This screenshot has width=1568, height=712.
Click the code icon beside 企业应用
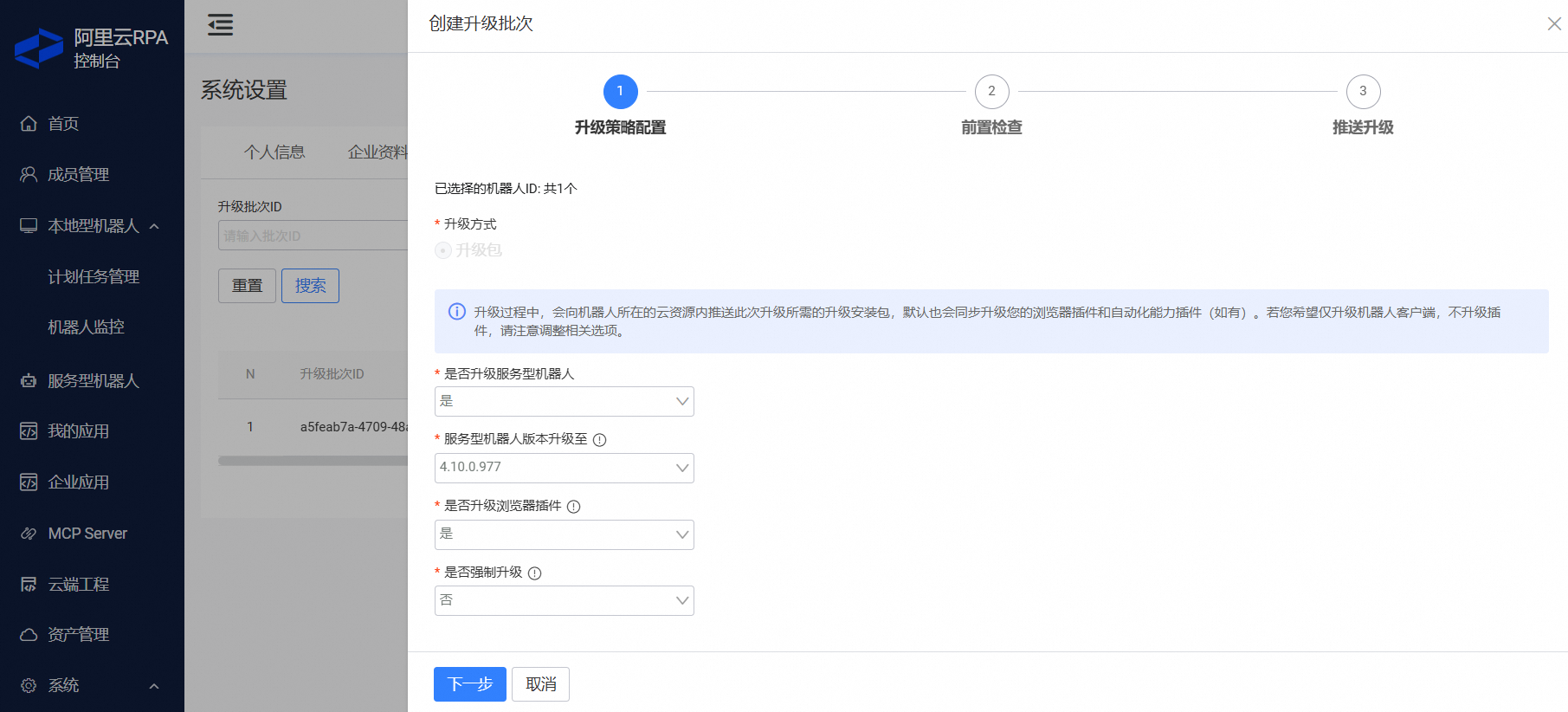(x=29, y=482)
